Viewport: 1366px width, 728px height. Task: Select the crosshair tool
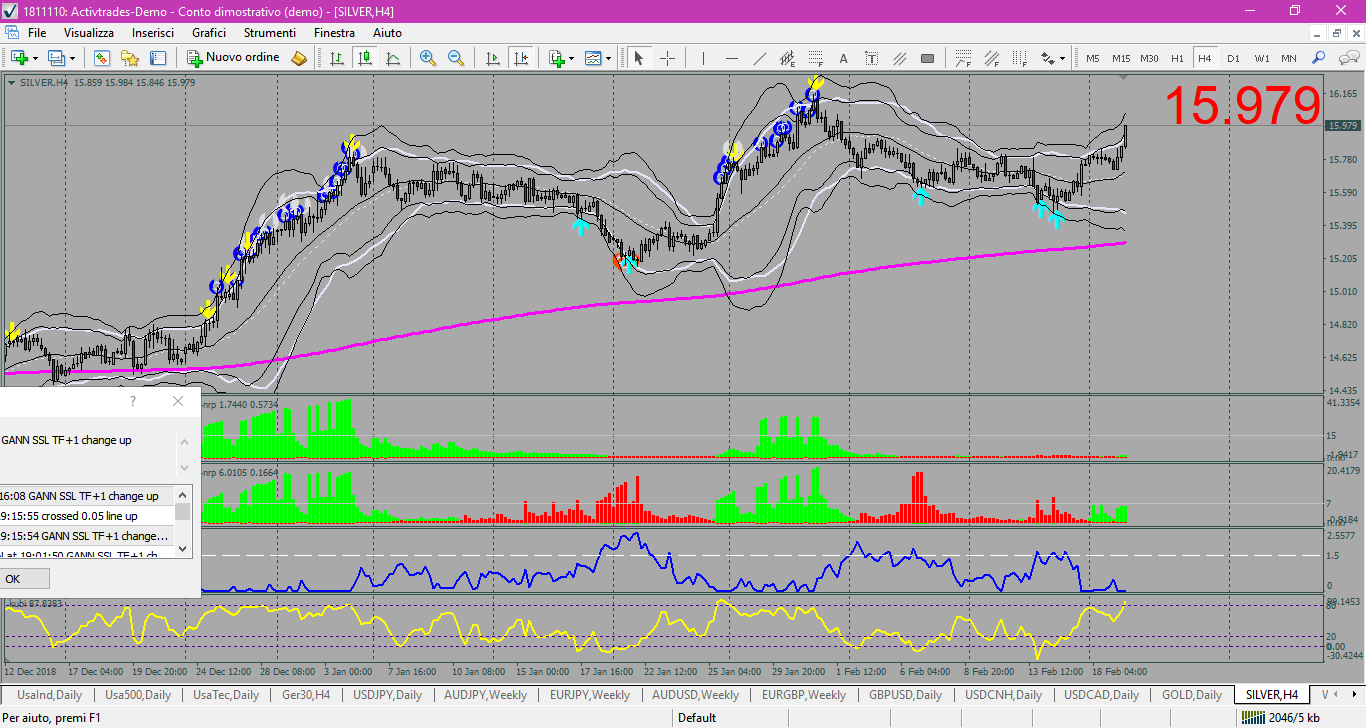pyautogui.click(x=667, y=58)
